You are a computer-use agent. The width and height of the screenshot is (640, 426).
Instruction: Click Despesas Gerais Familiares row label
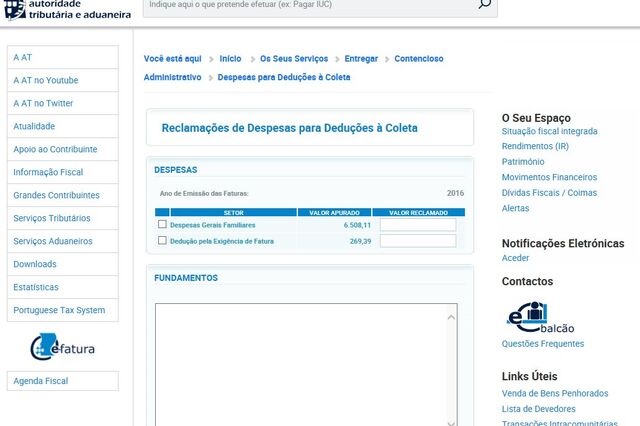point(213,225)
